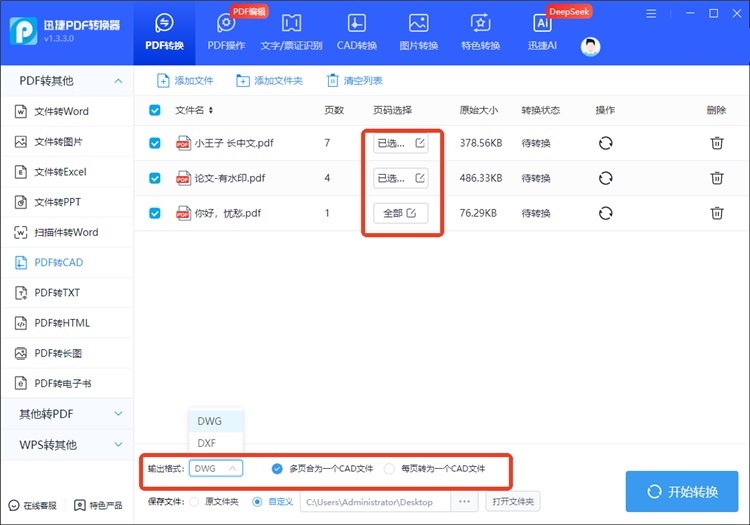Click the 迅捷PDF转换器 app logo
Image resolution: width=750 pixels, height=525 pixels.
point(23,32)
